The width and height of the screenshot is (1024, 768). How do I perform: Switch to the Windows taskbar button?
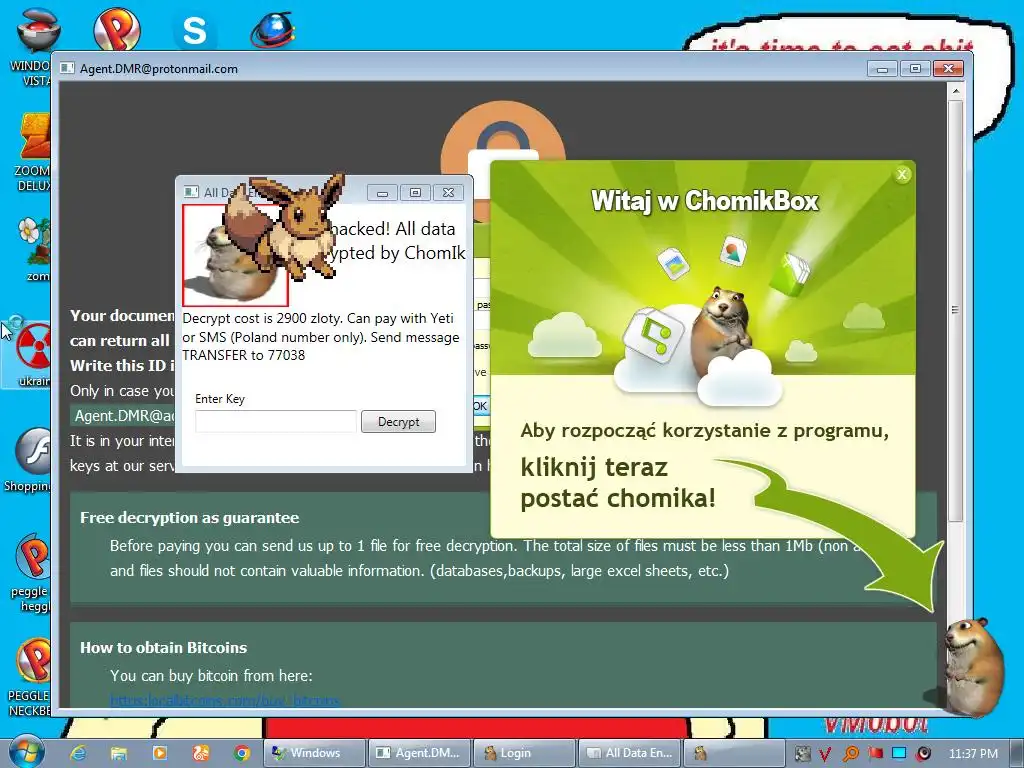click(313, 753)
